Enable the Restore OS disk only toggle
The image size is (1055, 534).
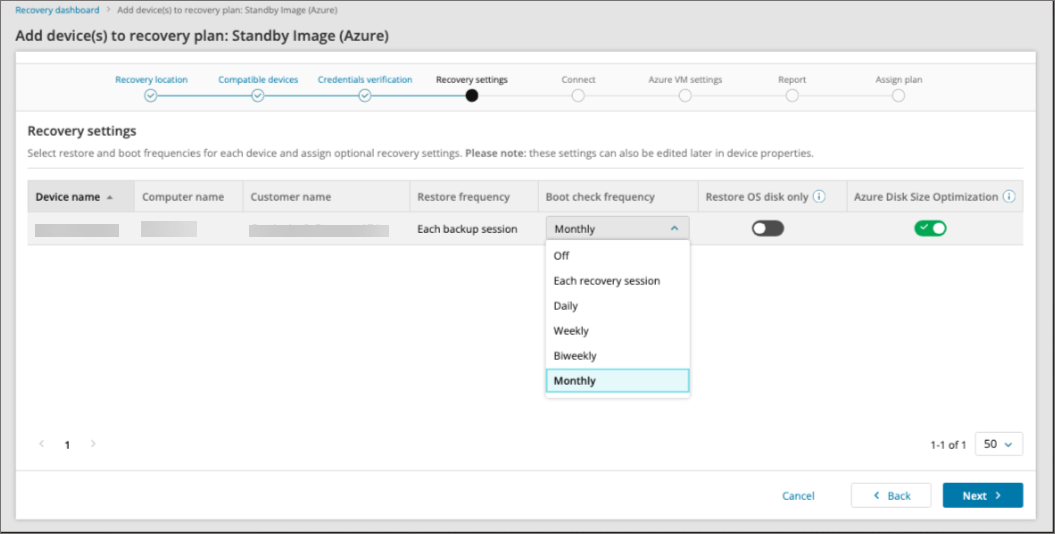[768, 229]
